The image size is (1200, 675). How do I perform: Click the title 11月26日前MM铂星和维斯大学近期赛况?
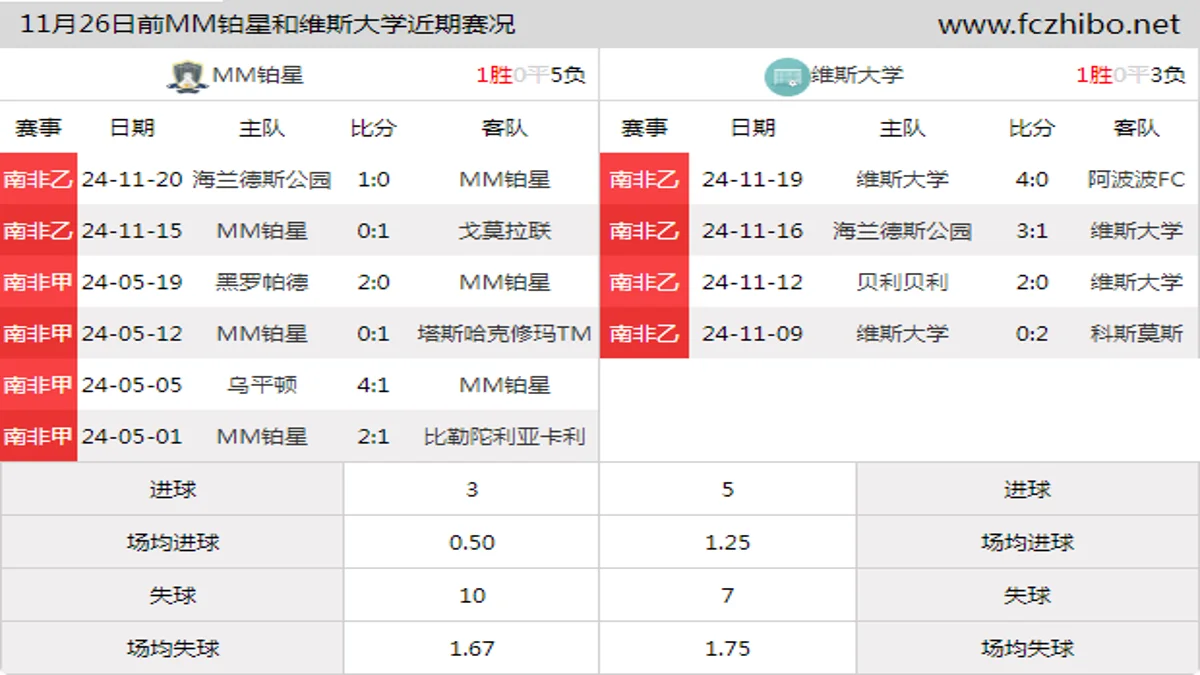click(x=268, y=24)
